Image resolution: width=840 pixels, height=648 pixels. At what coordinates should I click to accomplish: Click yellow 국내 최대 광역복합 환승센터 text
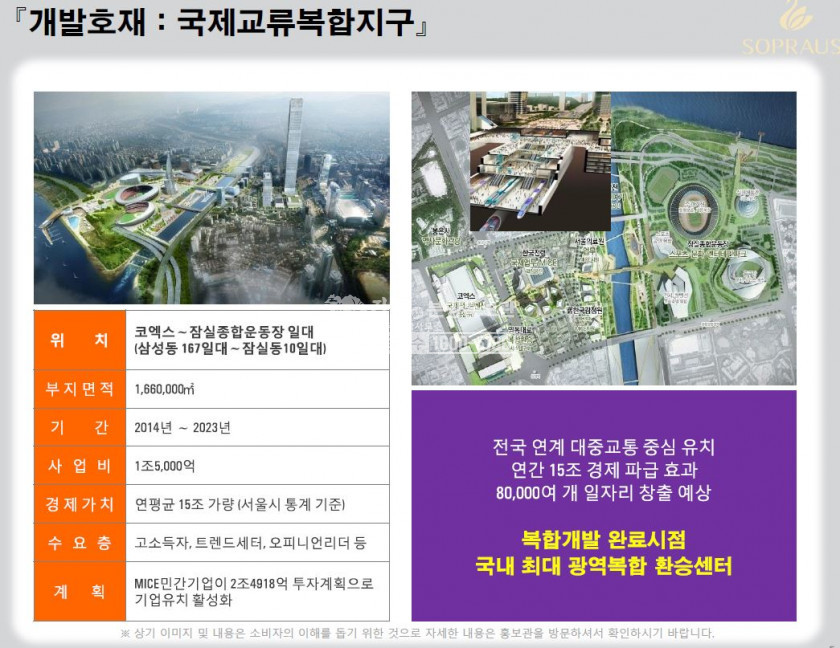(x=604, y=566)
